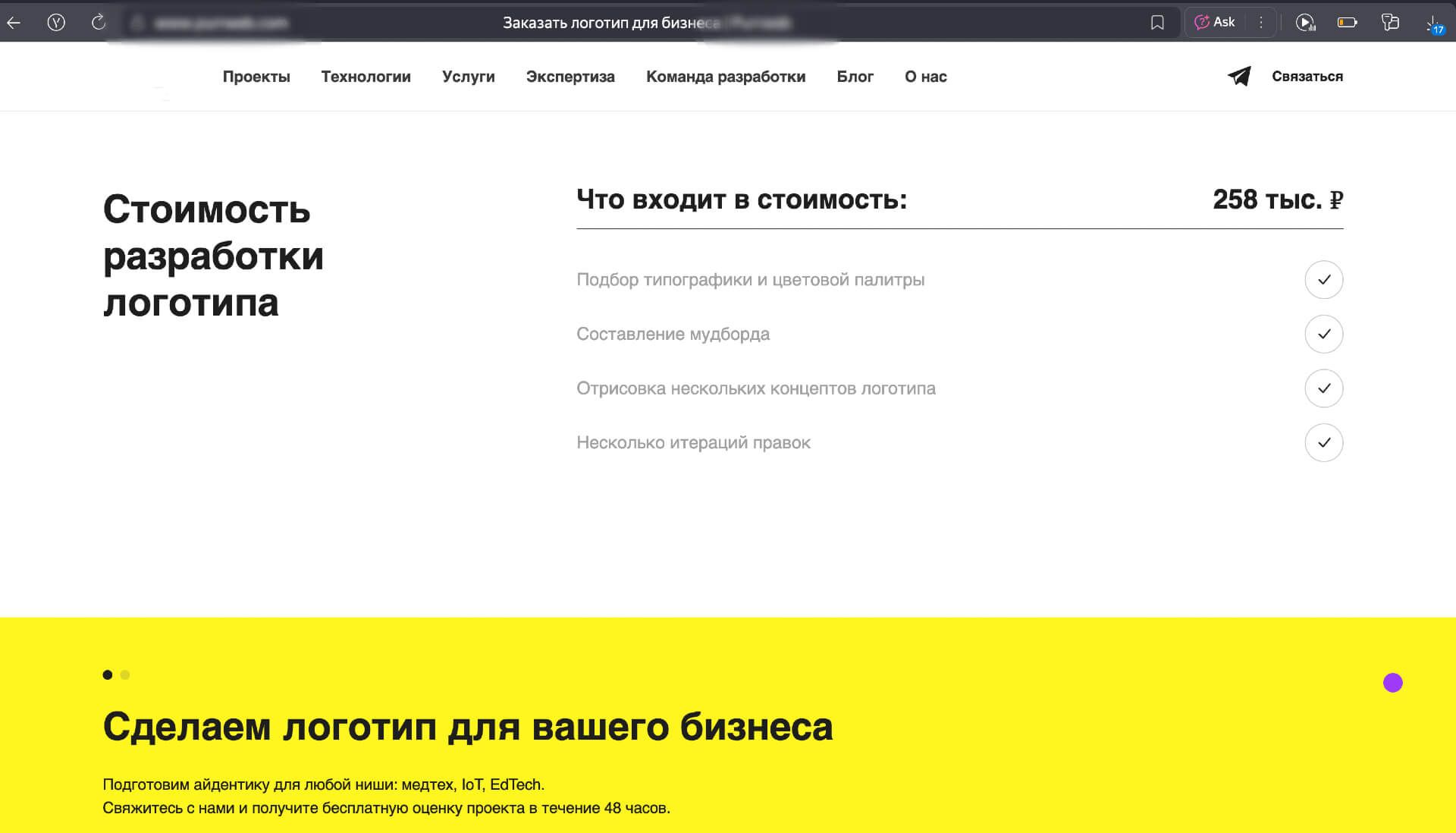Toggle checkmark for Подбор типографики и цветовой палитры
The width and height of the screenshot is (1456, 833).
[x=1324, y=280]
